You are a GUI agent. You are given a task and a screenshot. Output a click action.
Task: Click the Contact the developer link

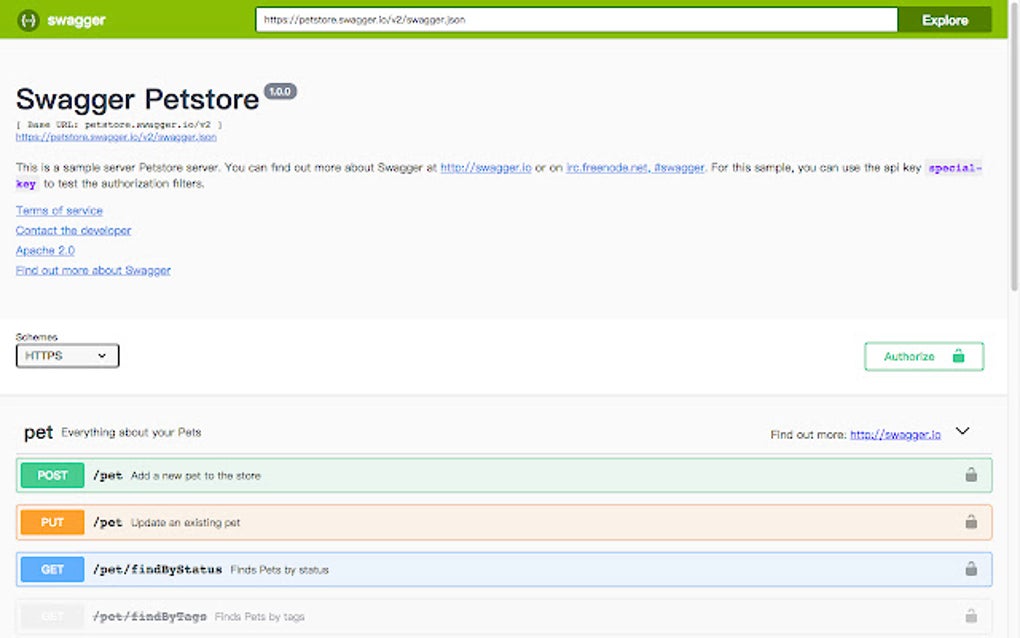pyautogui.click(x=73, y=230)
